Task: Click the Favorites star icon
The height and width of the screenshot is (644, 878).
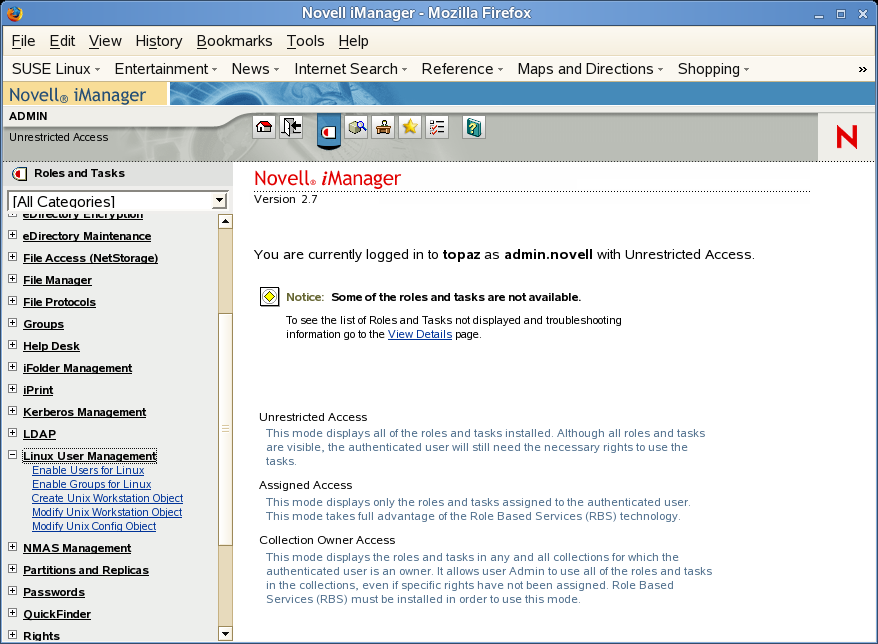Action: (410, 127)
